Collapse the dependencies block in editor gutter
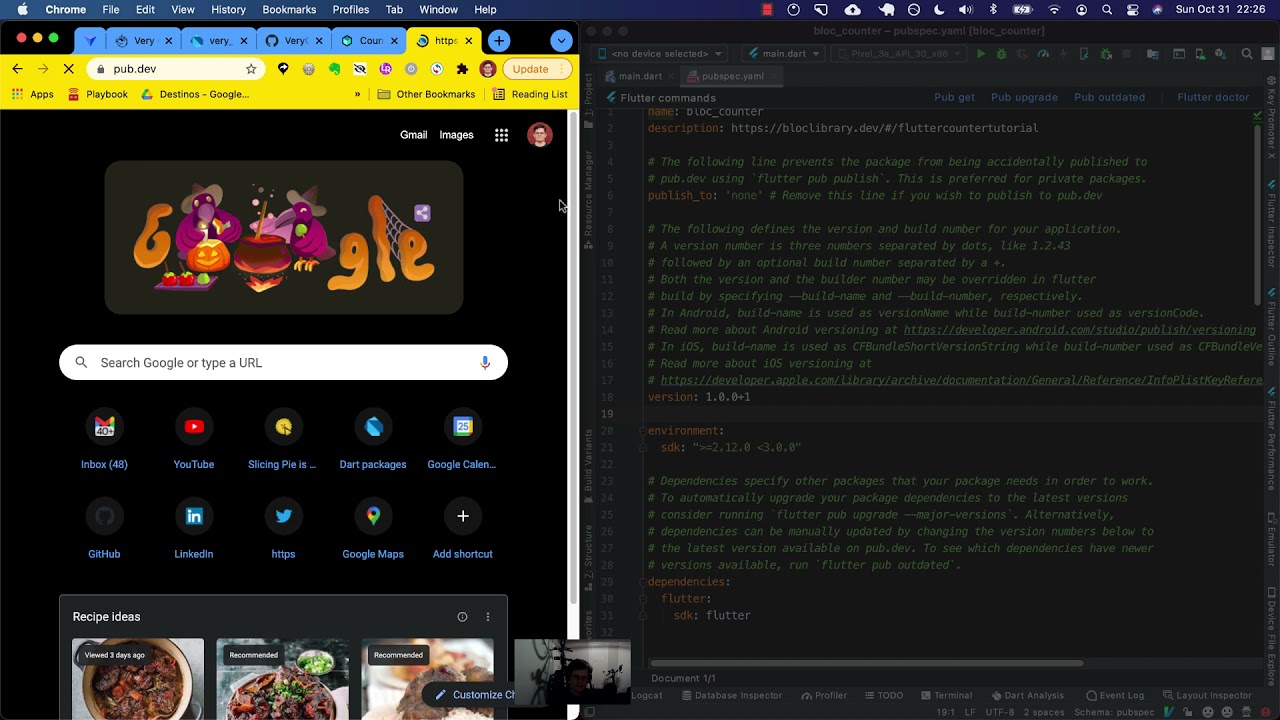This screenshot has height=720, width=1280. tap(642, 582)
